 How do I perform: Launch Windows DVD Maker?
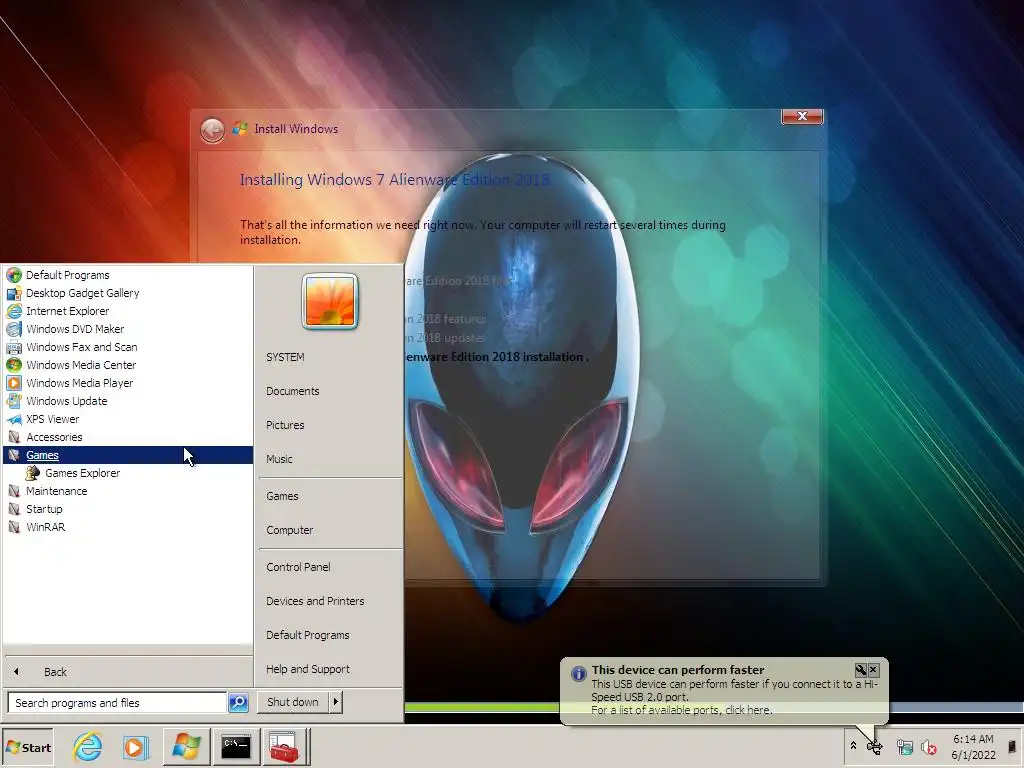[128, 329]
